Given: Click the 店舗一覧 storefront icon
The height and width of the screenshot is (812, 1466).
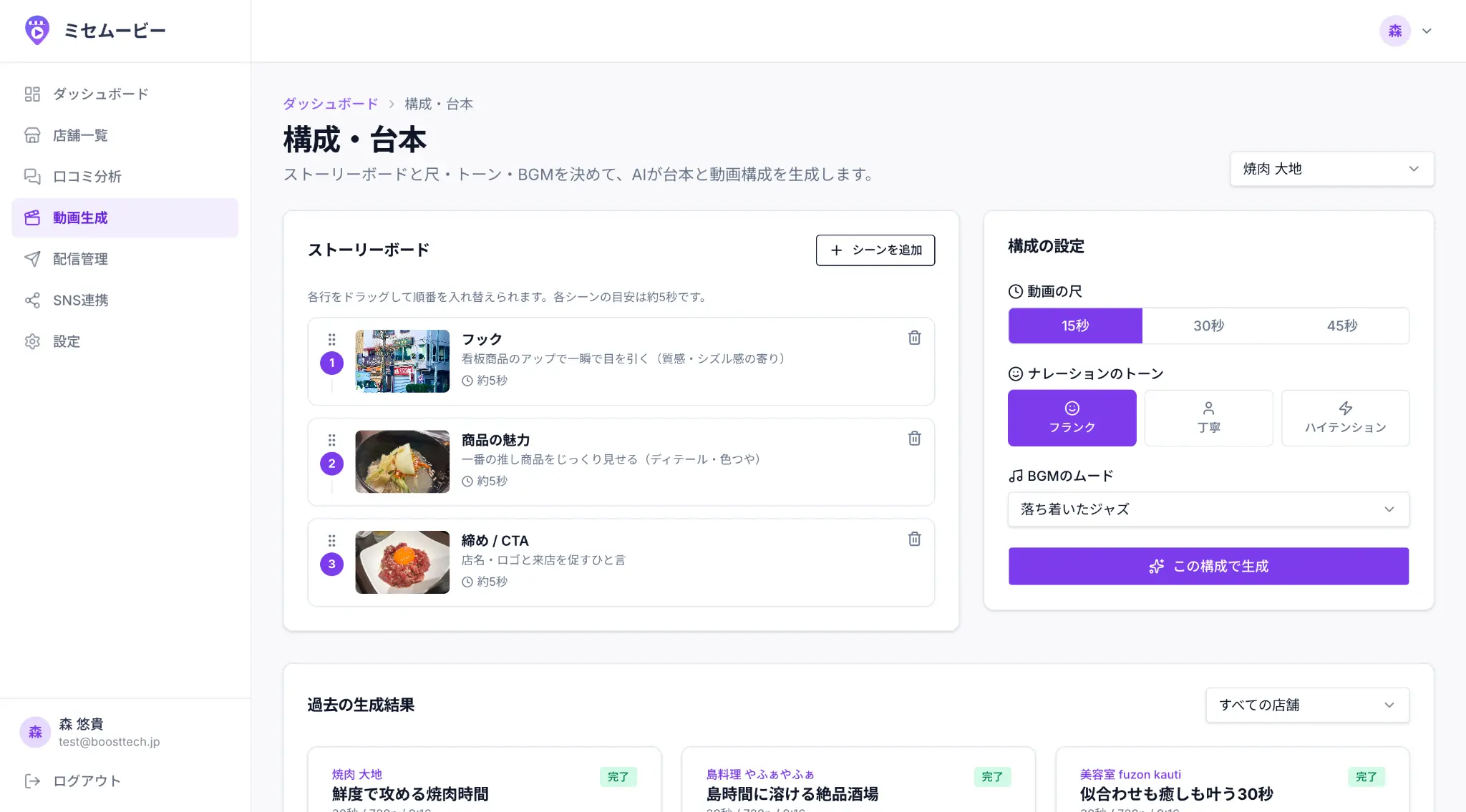Looking at the screenshot, I should point(32,135).
